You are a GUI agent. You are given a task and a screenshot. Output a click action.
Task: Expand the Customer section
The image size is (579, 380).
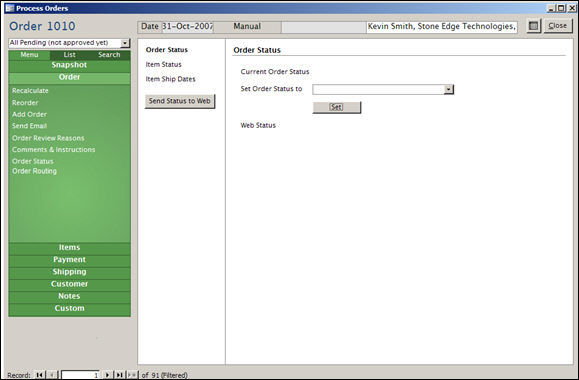point(69,284)
